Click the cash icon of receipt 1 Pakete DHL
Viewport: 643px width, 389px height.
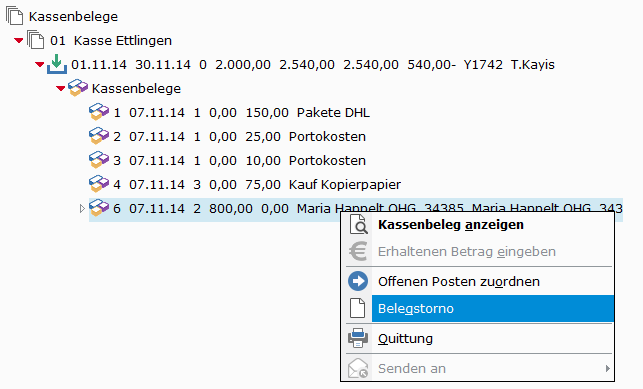99,112
